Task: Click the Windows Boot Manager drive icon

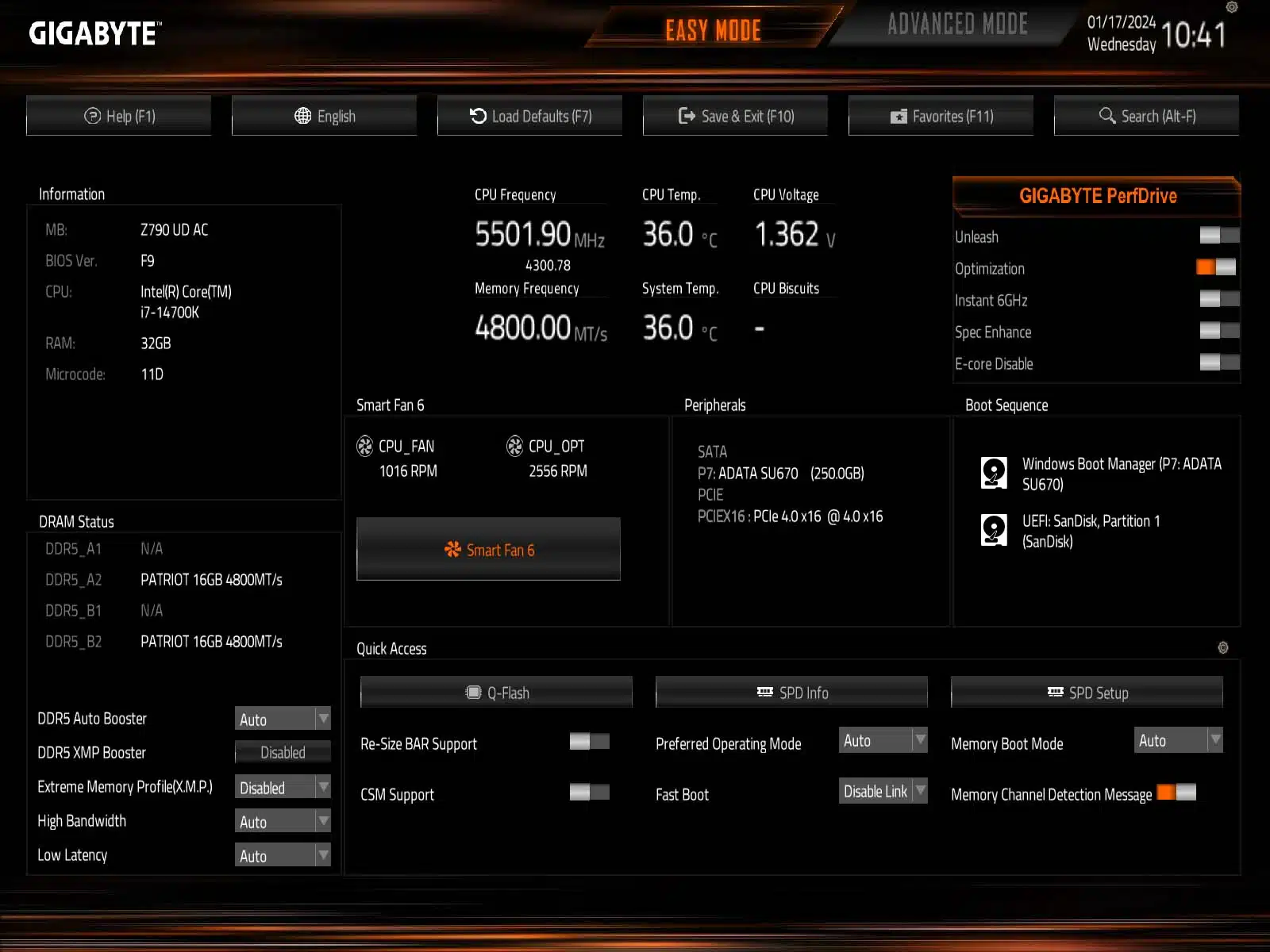Action: pyautogui.click(x=994, y=473)
